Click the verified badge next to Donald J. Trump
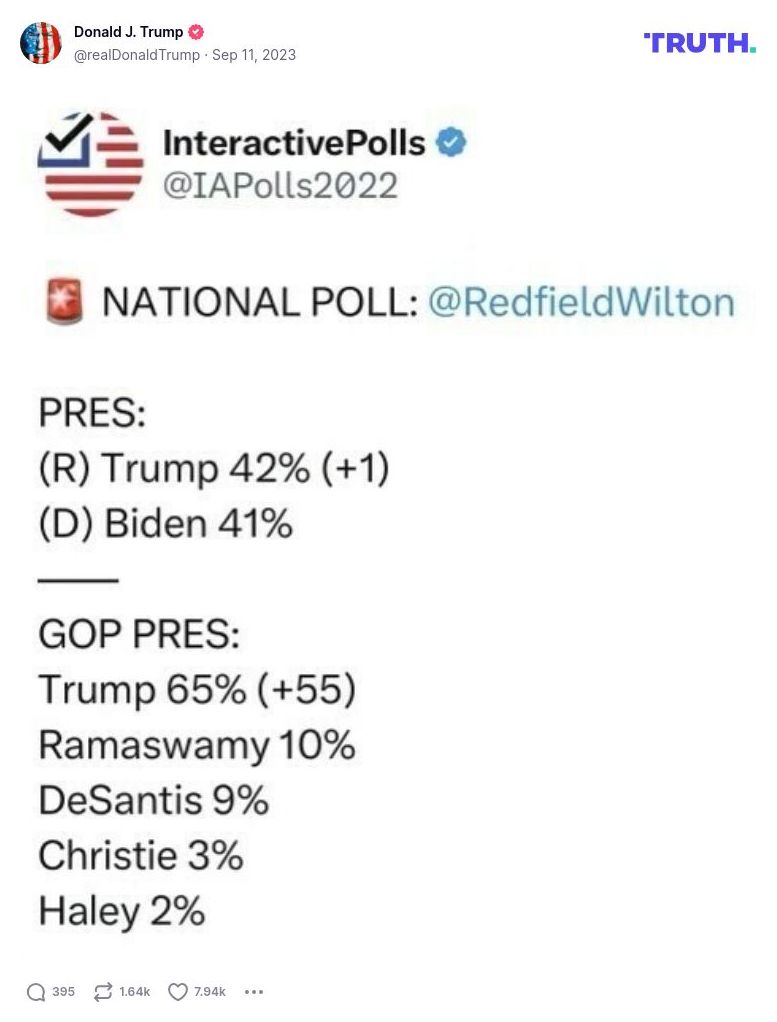 click(196, 31)
